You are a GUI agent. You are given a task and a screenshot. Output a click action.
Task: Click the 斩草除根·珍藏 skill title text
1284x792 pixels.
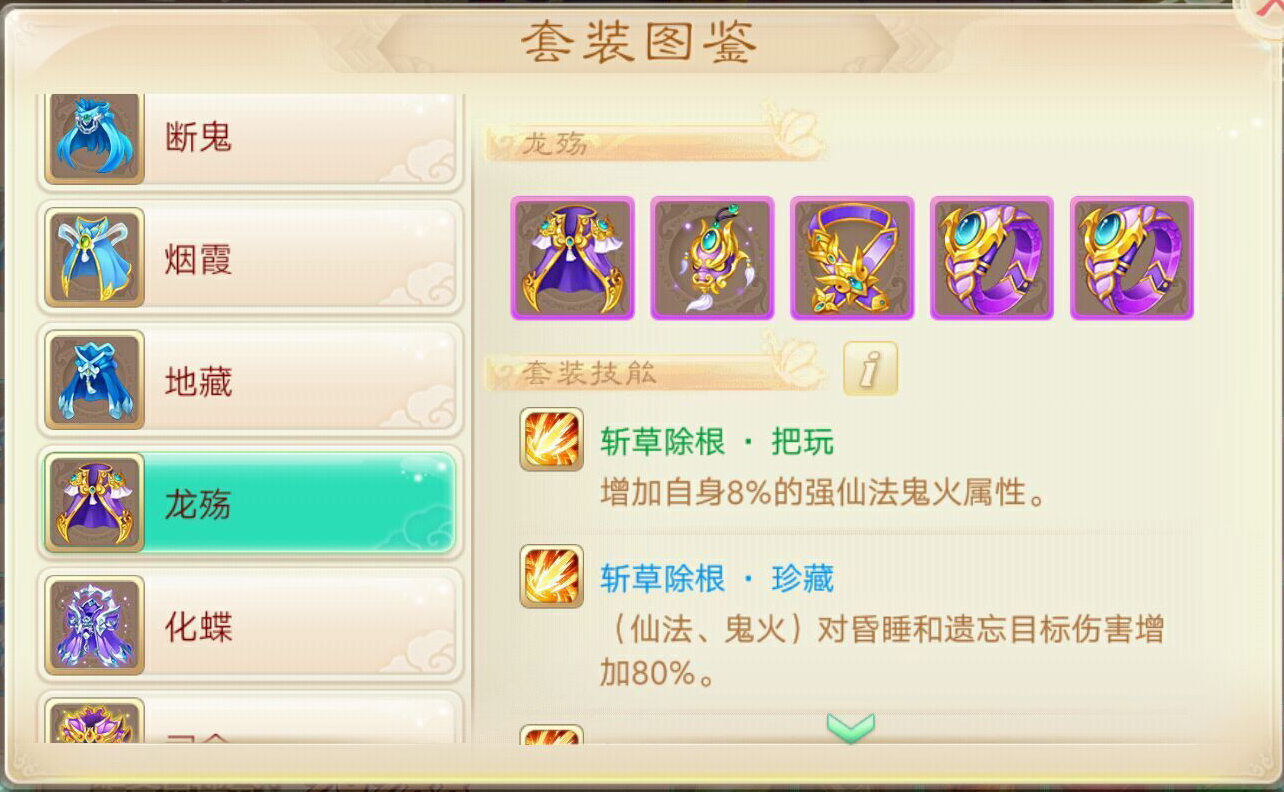[717, 579]
